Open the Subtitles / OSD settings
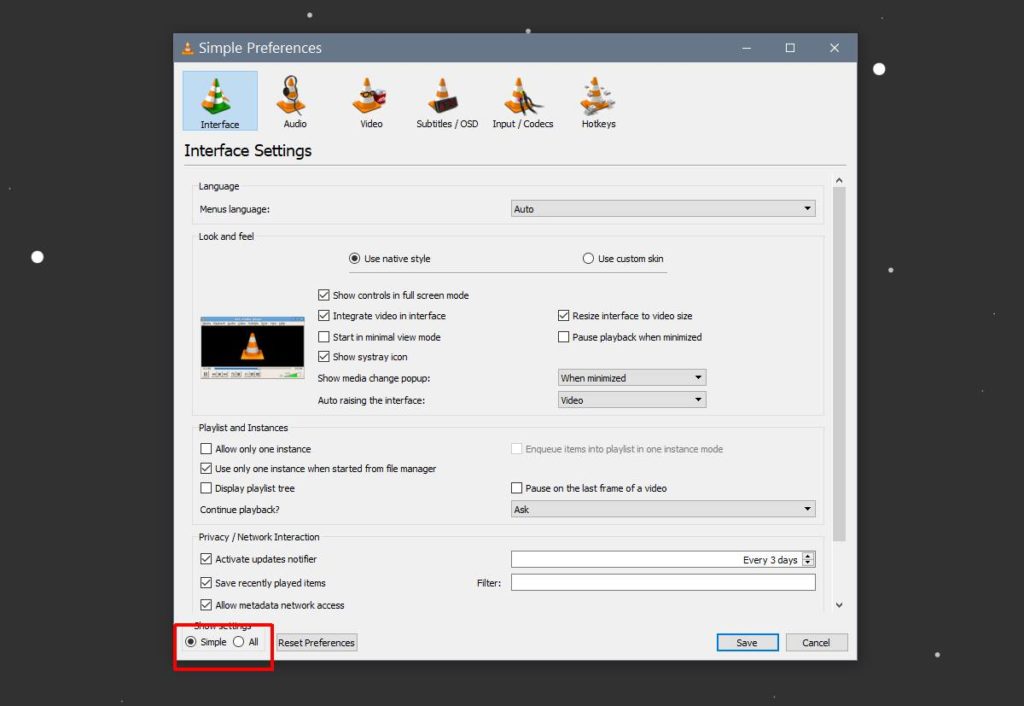1024x706 pixels. click(446, 99)
